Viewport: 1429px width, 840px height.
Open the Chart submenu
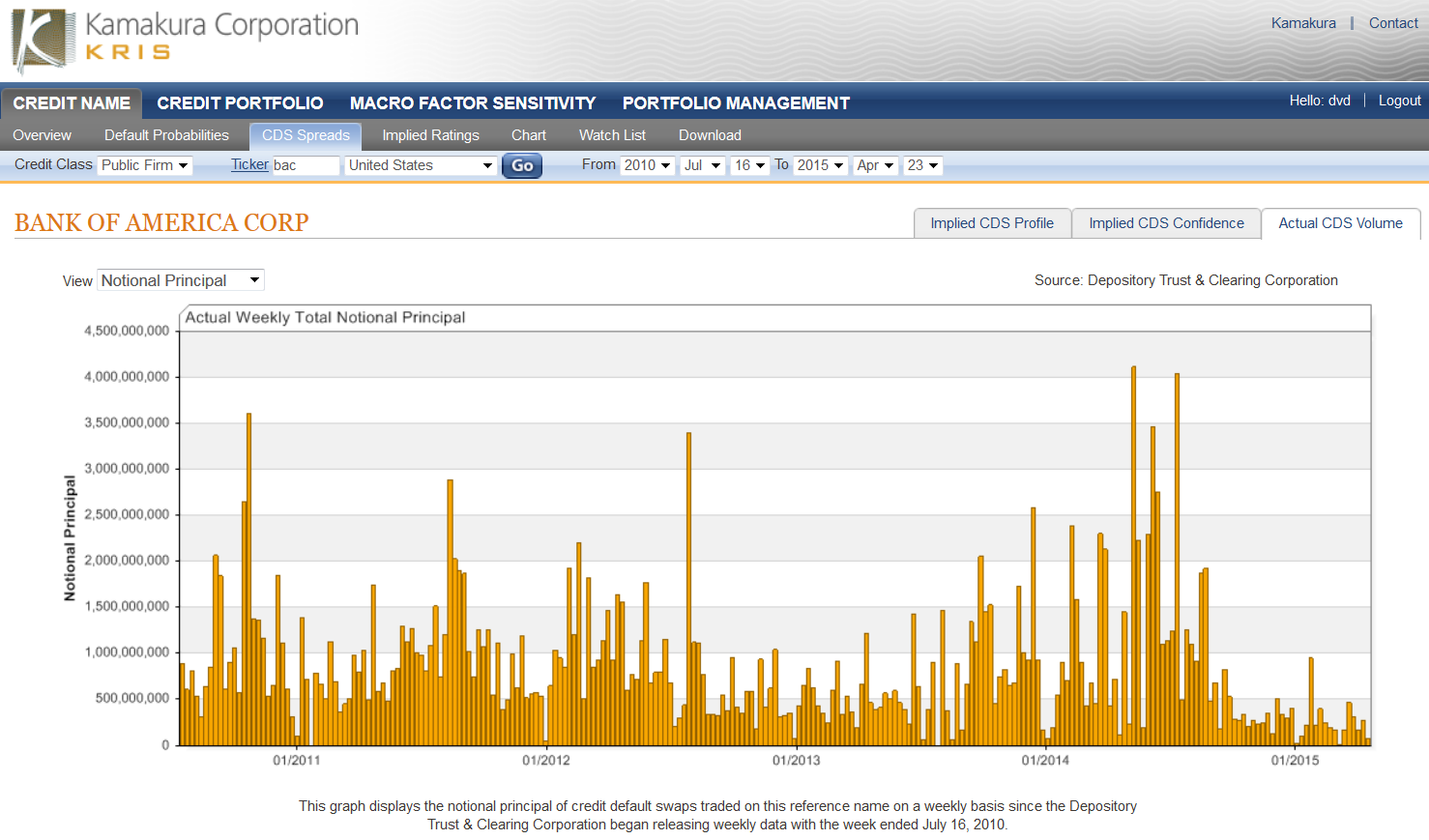click(529, 135)
